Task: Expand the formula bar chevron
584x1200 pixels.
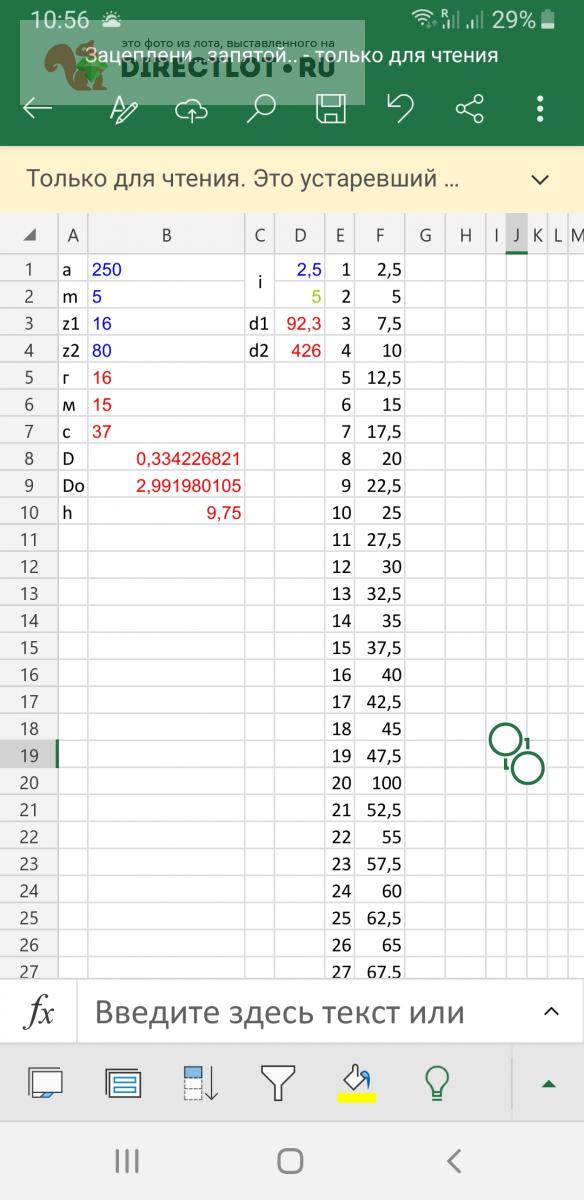Action: [x=551, y=1011]
